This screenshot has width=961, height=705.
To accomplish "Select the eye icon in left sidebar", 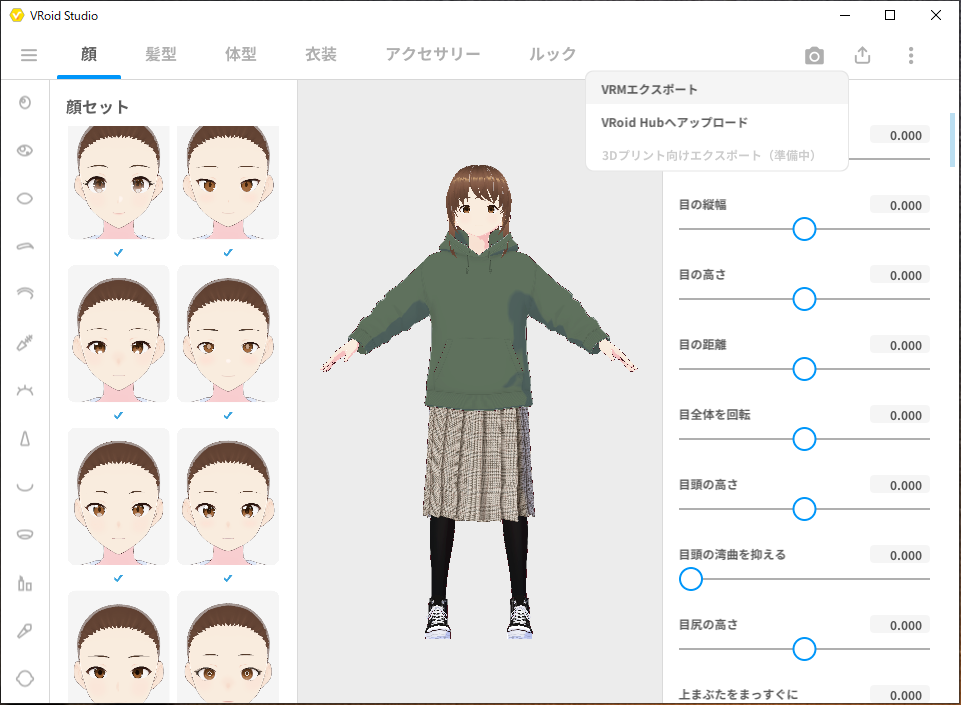I will pos(25,150).
